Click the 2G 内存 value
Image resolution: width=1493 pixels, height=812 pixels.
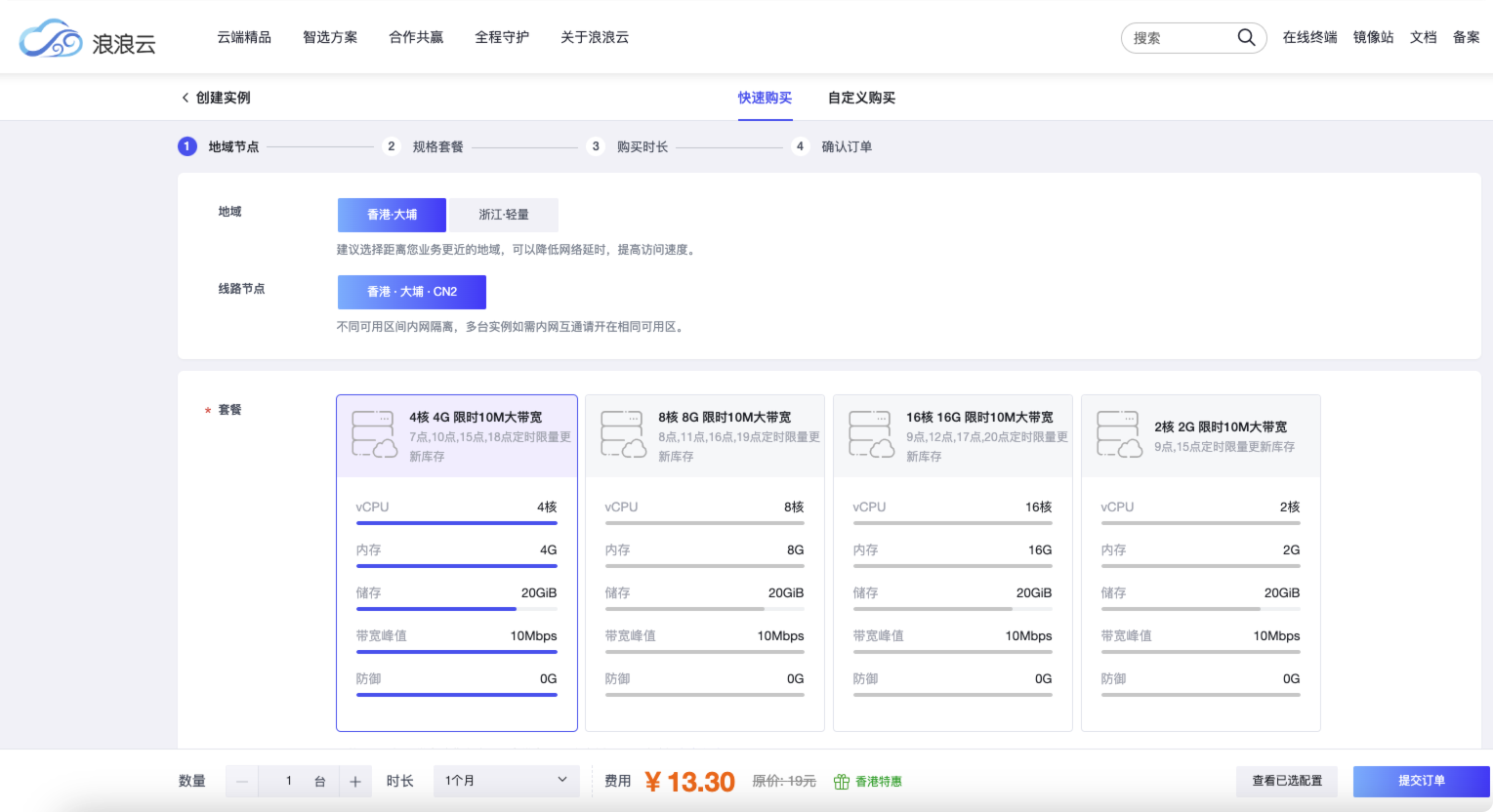tap(1291, 550)
